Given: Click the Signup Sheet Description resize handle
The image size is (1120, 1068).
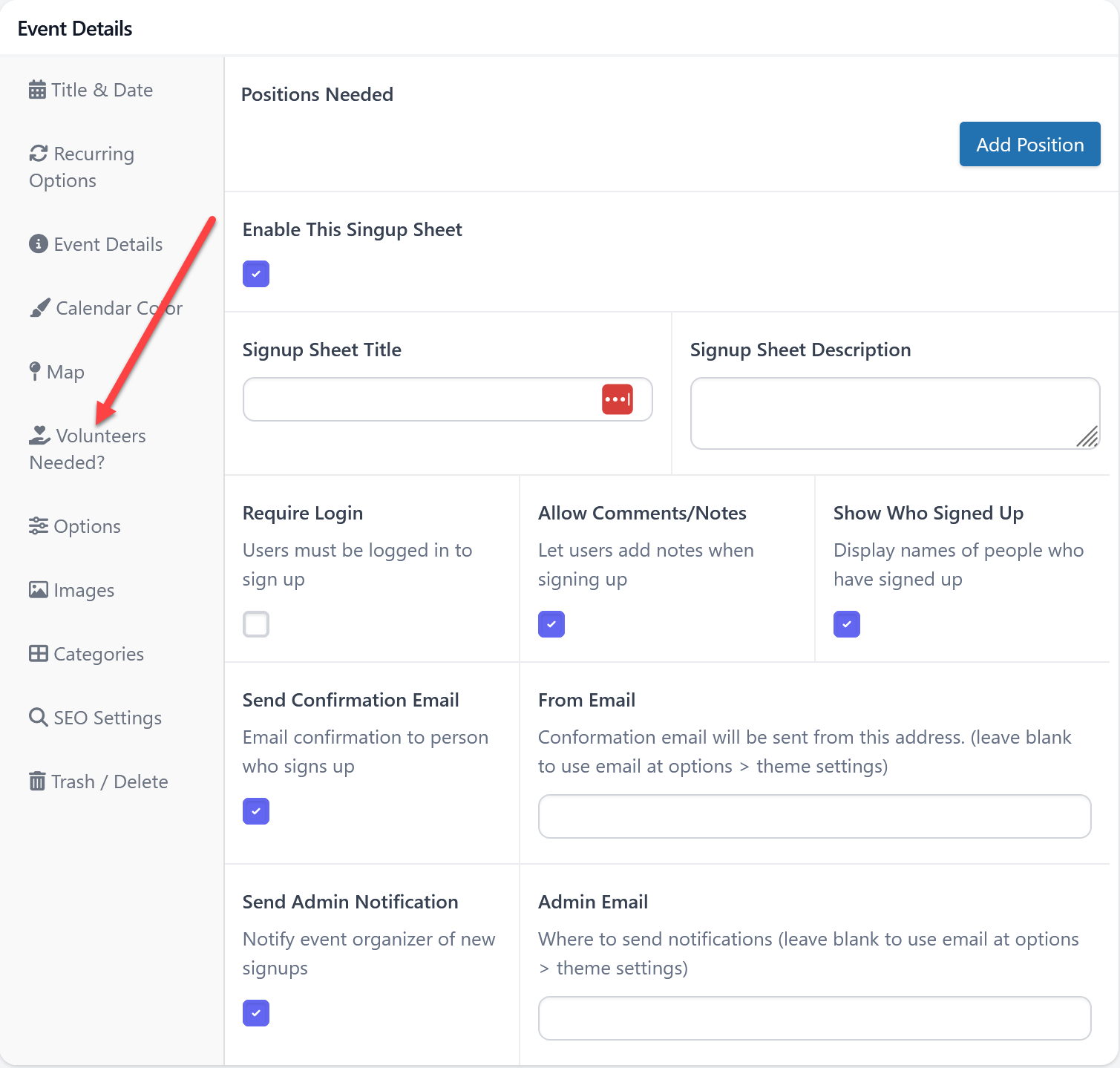Looking at the screenshot, I should pos(1088,438).
